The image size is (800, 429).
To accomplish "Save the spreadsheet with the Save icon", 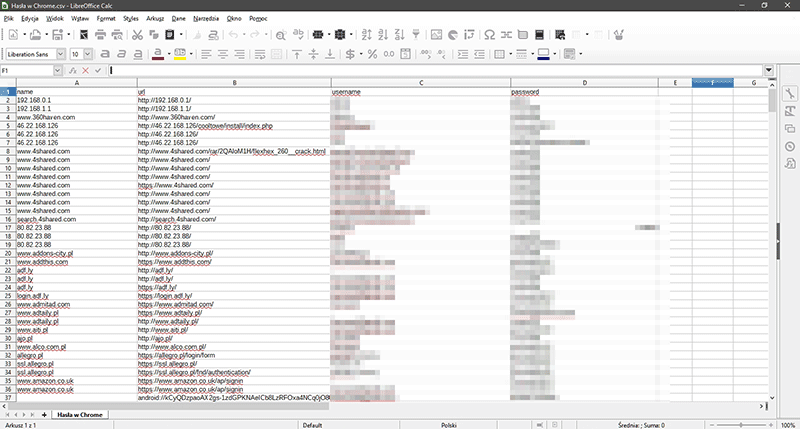I will tap(58, 35).
